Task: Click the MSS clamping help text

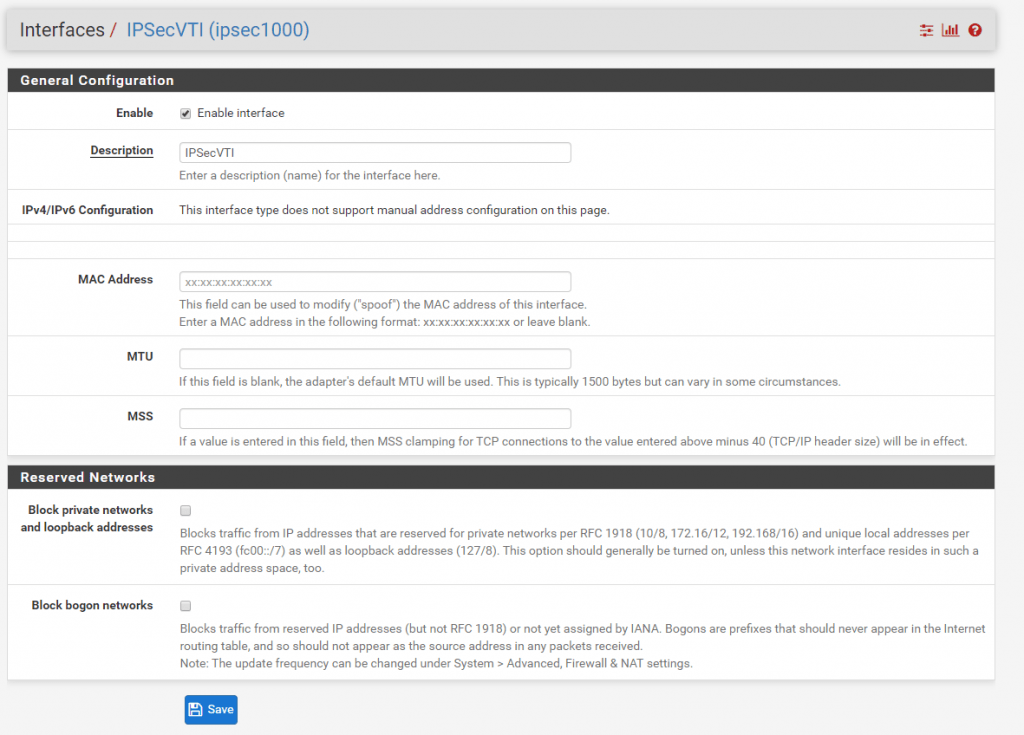Action: click(x=573, y=442)
